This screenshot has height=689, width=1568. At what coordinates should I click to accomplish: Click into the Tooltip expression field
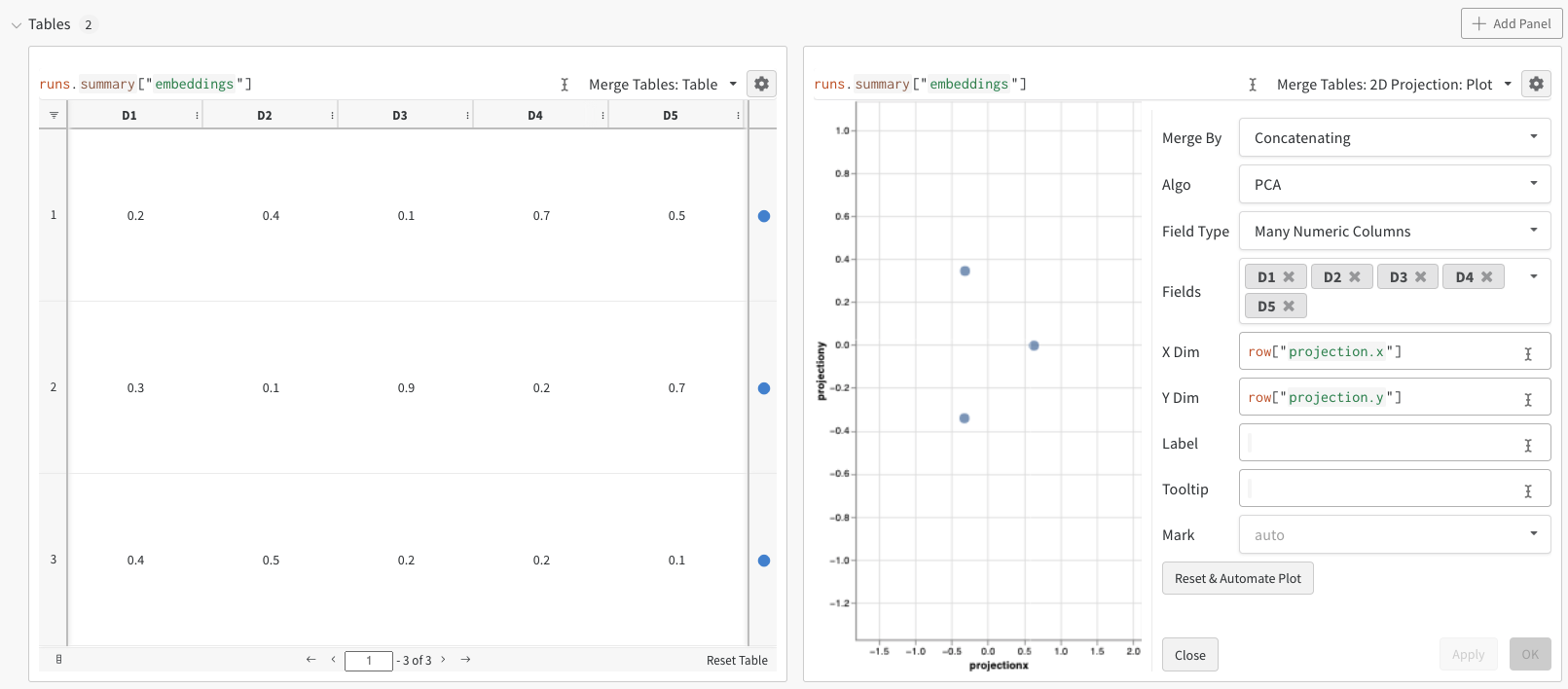(x=1382, y=489)
